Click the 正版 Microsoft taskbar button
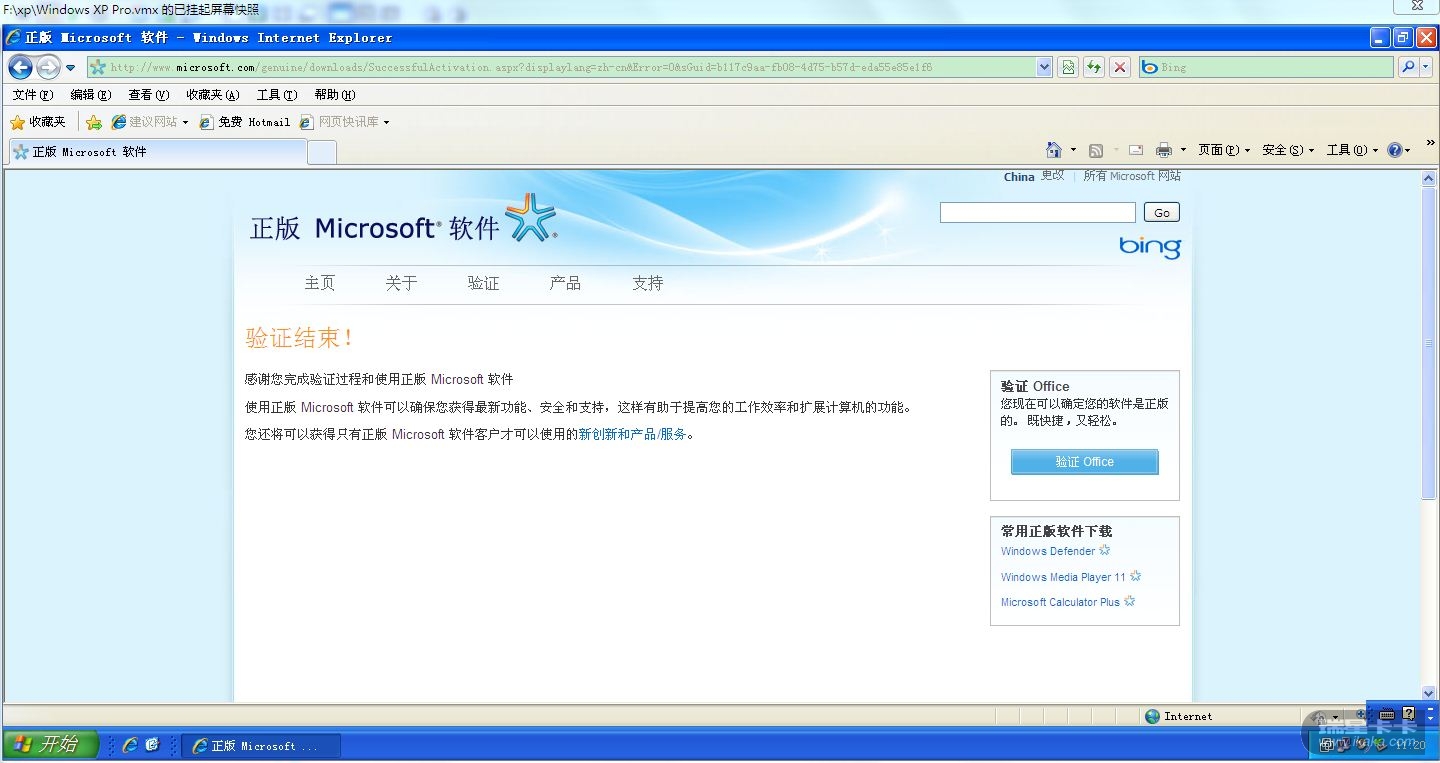Viewport: 1440px width, 763px height. tap(261, 746)
